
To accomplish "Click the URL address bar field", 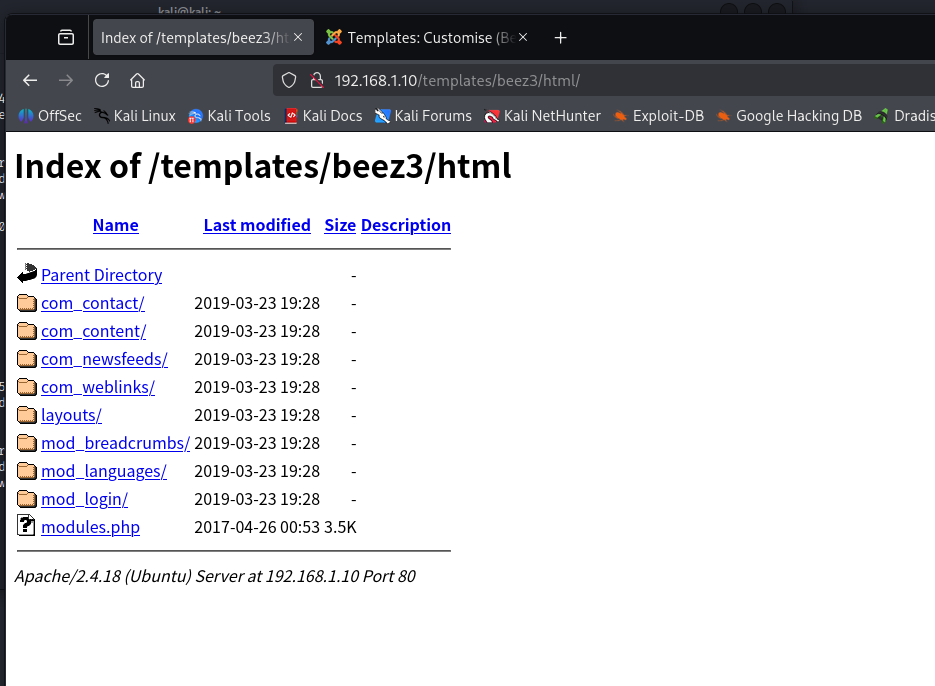I will (x=603, y=80).
